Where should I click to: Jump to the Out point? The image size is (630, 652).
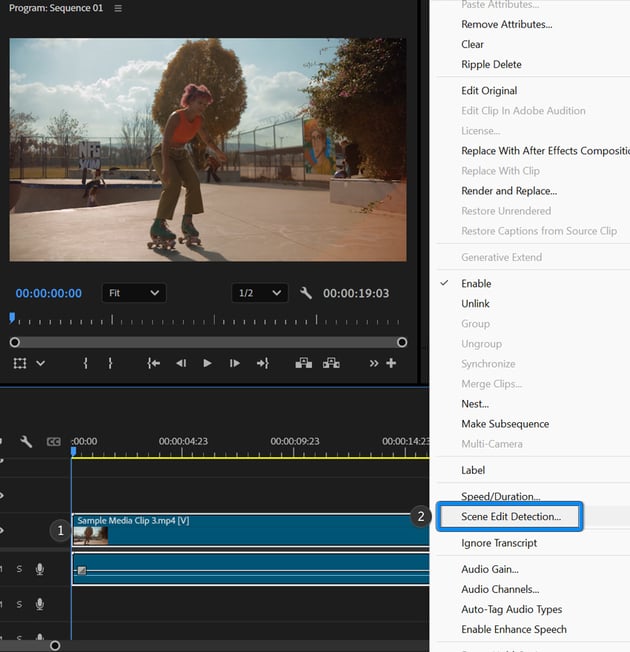(x=262, y=363)
